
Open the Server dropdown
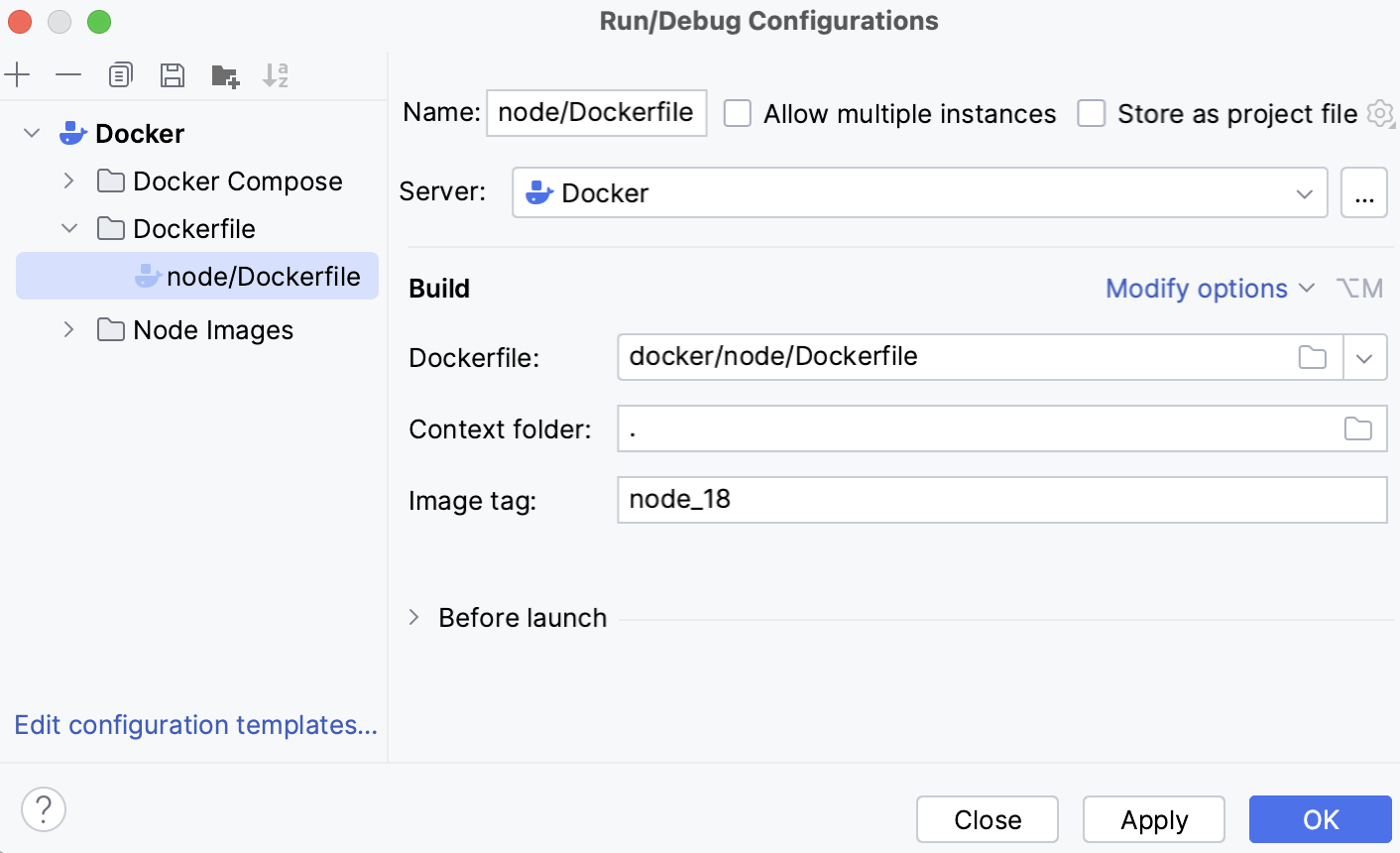[1304, 192]
